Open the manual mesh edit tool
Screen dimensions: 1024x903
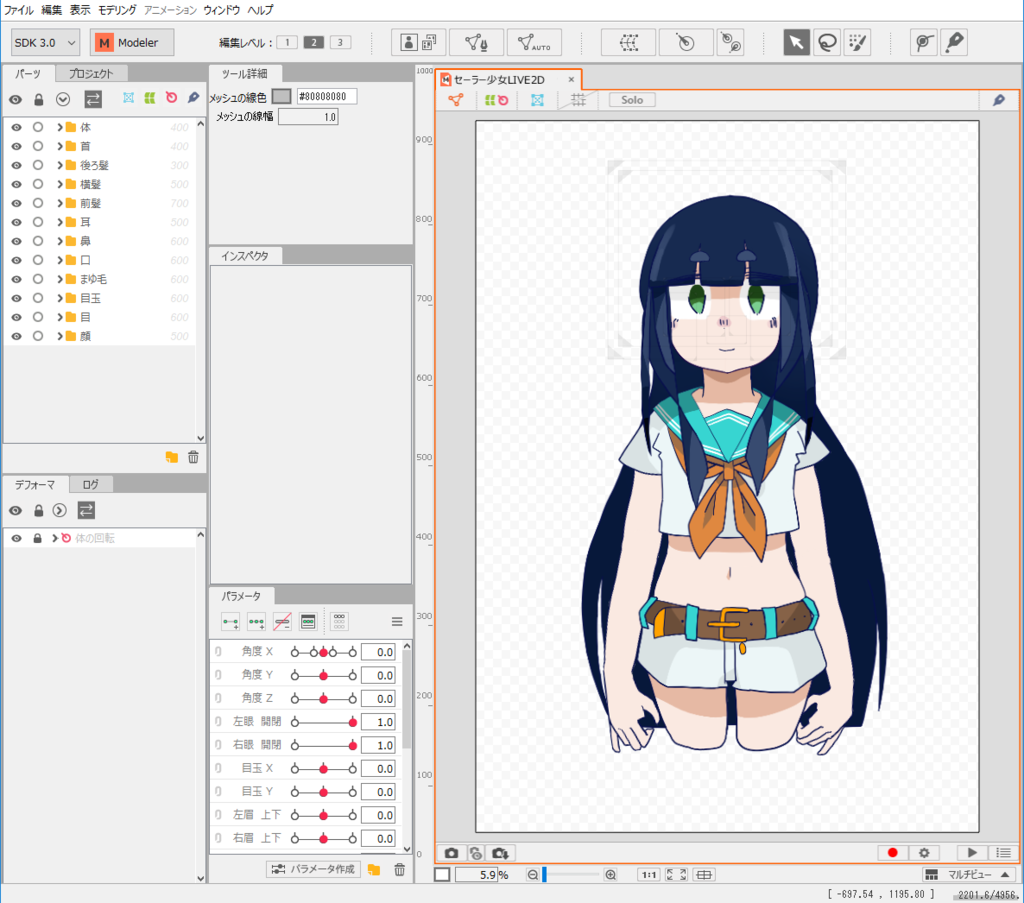coord(477,42)
